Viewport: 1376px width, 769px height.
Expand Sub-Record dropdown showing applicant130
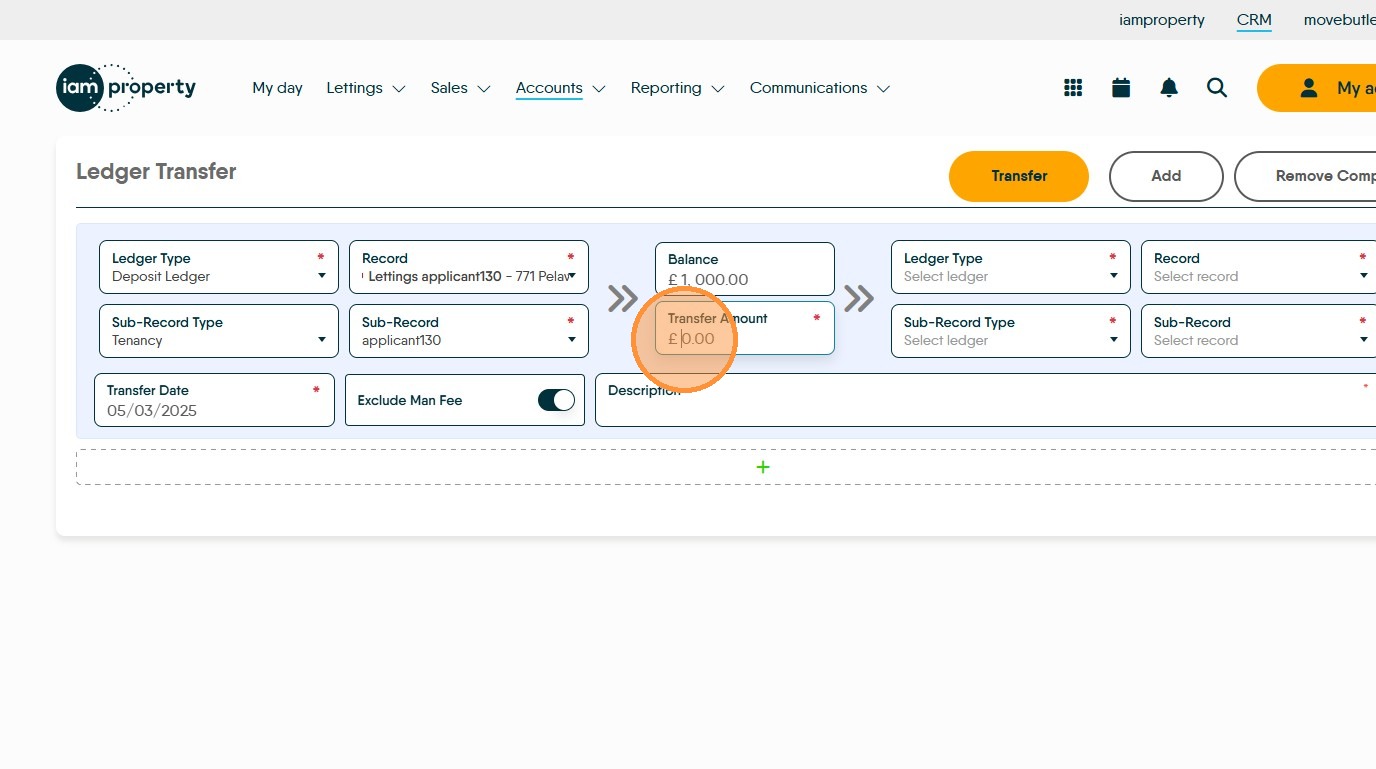tap(468, 331)
